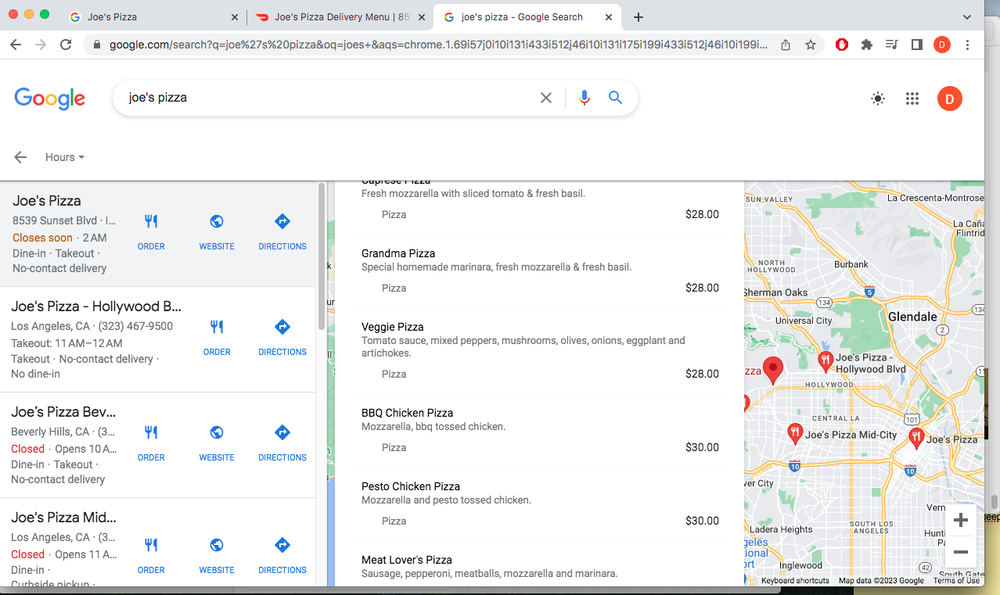This screenshot has width=1000, height=595.
Task: Zoom in on the map
Action: tap(960, 520)
